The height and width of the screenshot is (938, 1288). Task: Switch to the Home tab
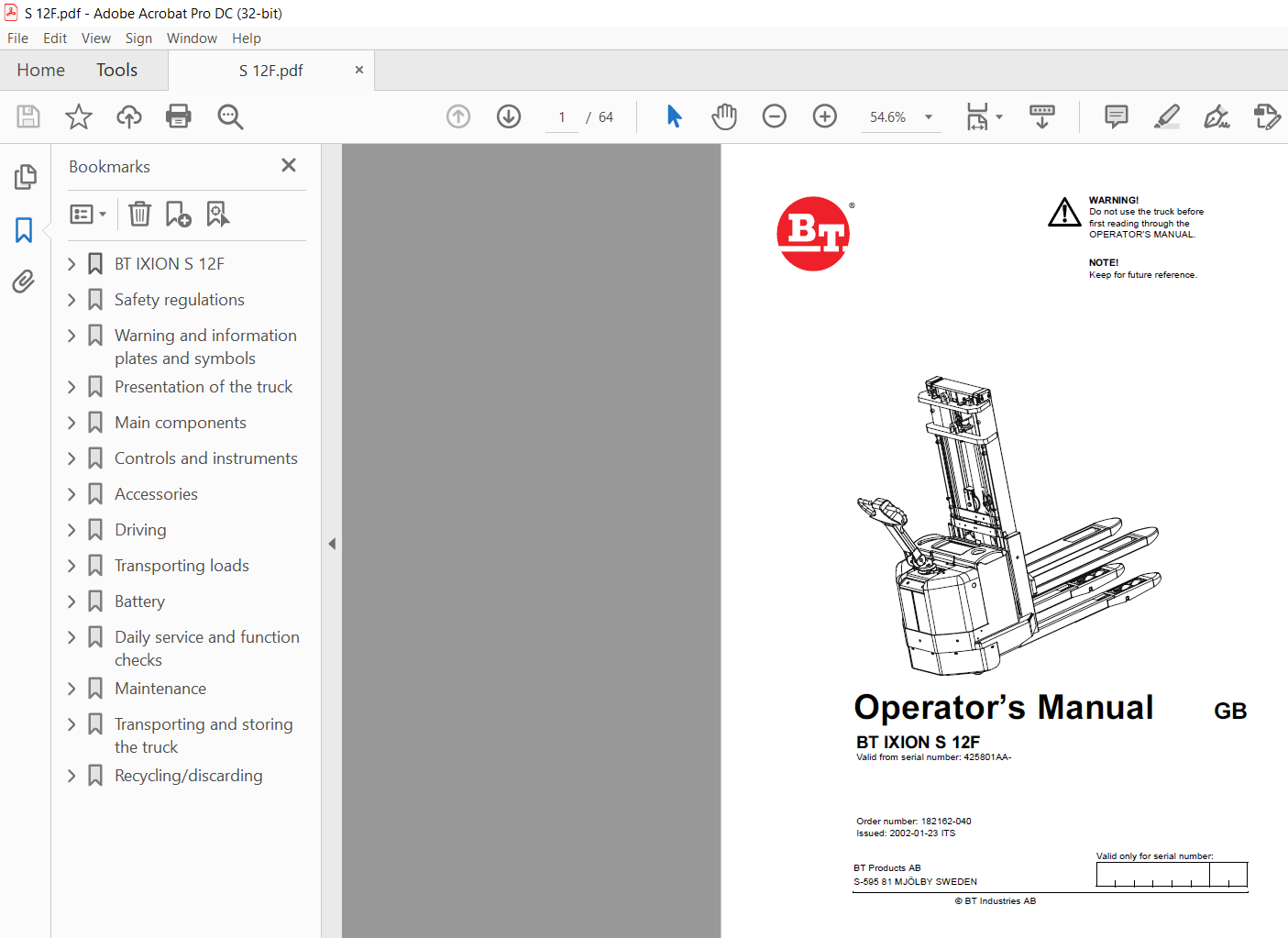[40, 70]
